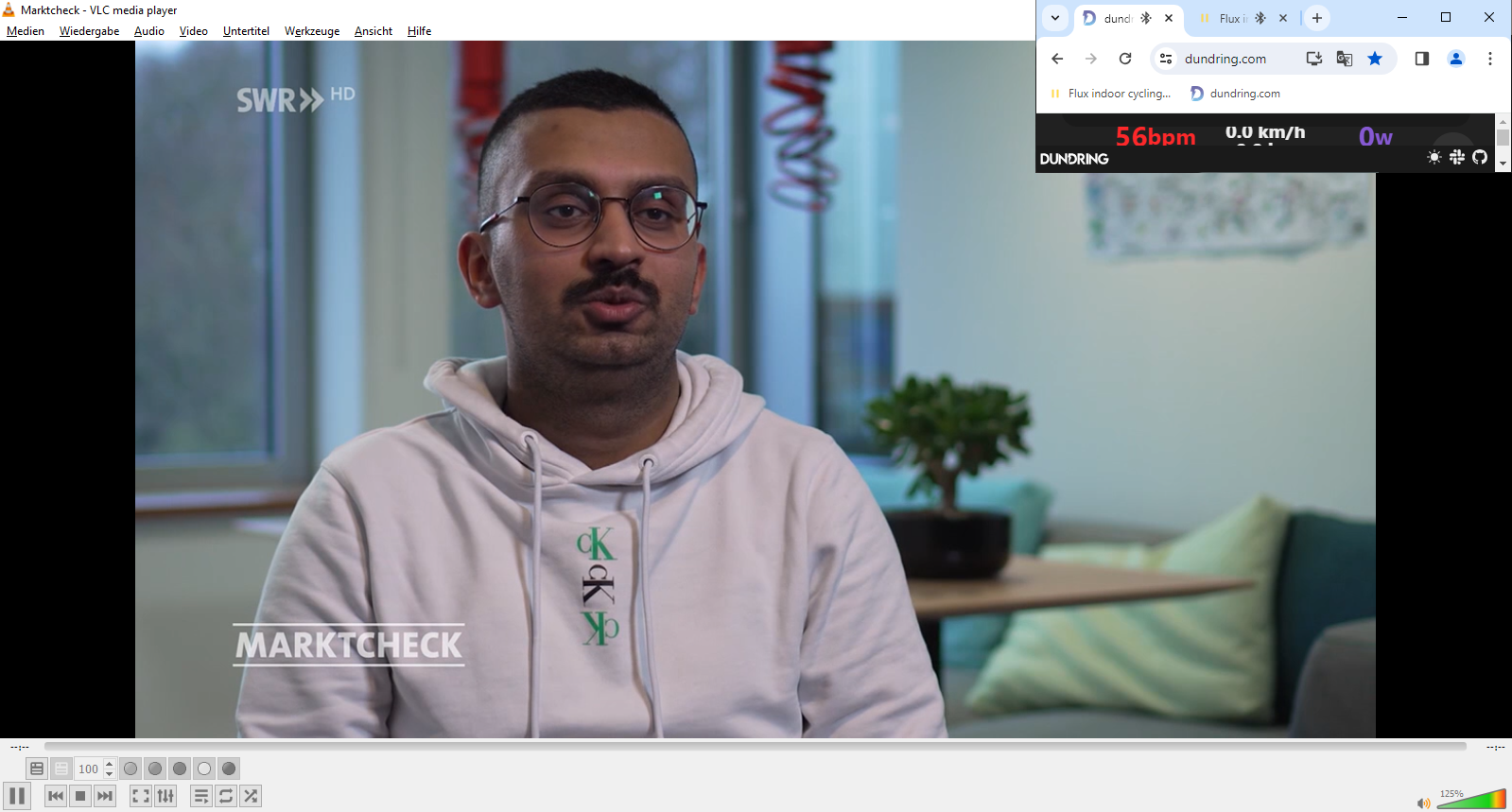Screen dimensions: 1512x812
Task: Toggle random shuffle playback
Action: pos(251,796)
